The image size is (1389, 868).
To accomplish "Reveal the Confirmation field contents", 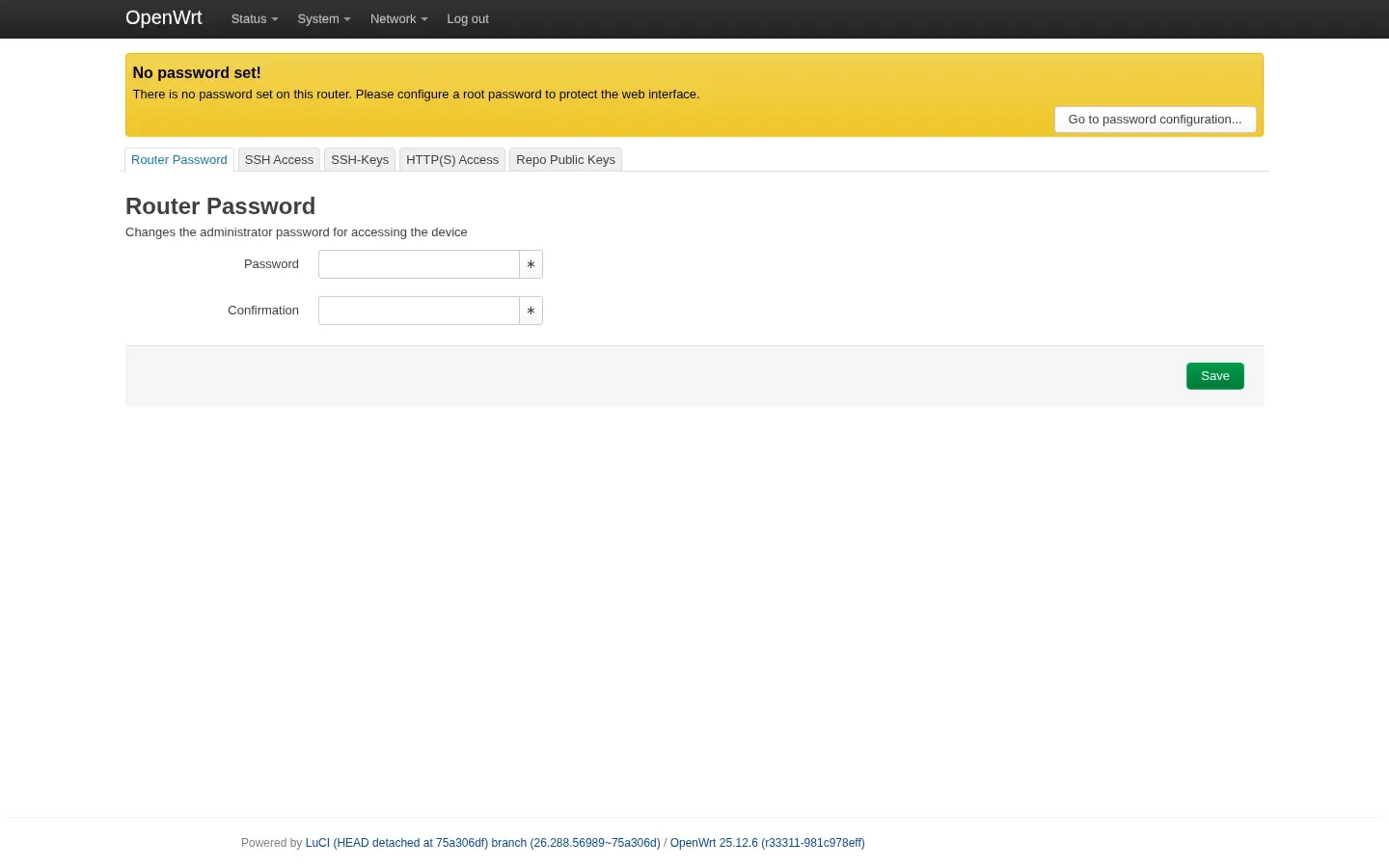I will [531, 311].
